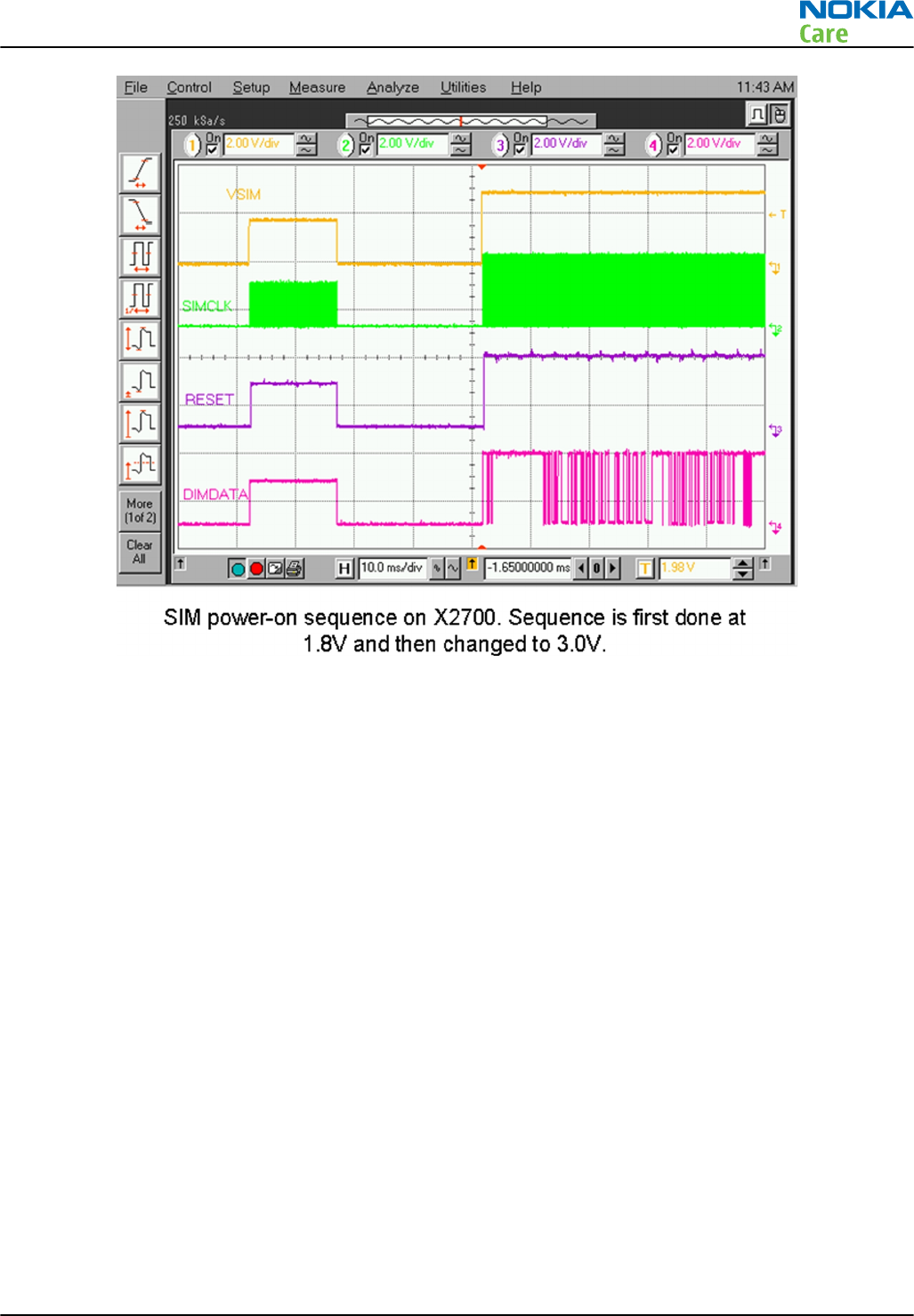The height and width of the screenshot is (1316, 914).
Task: Click the mouse icon at top right
Action: pyautogui.click(x=779, y=115)
